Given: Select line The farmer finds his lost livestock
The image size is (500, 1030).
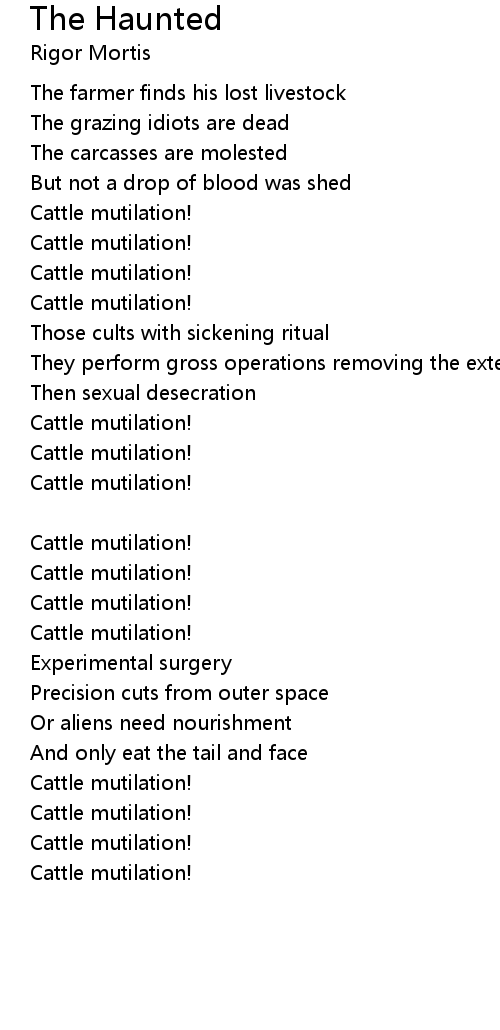Looking at the screenshot, I should pyautogui.click(x=188, y=93).
